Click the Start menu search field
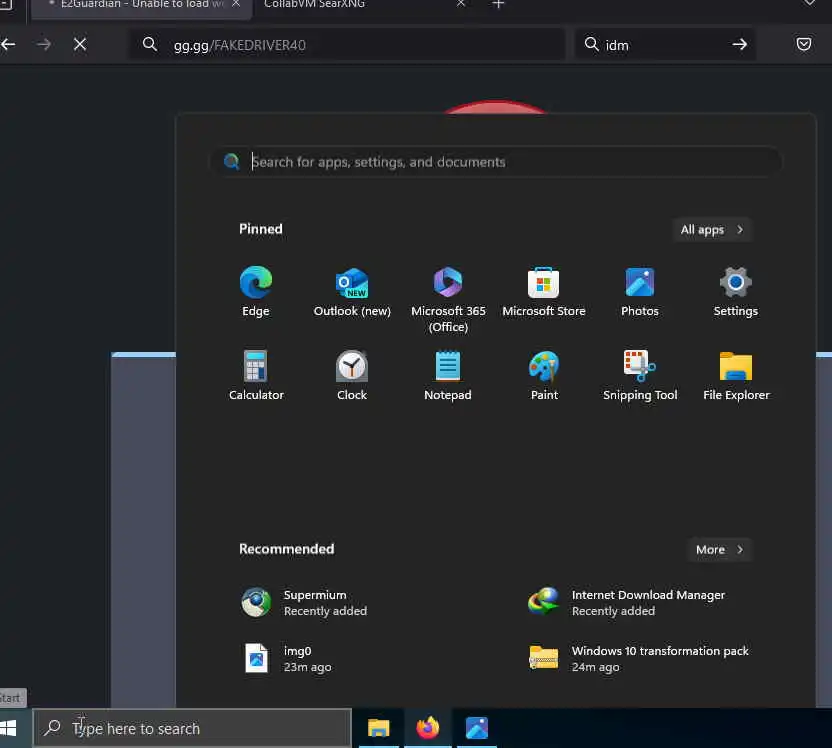Image resolution: width=832 pixels, height=748 pixels. coord(496,162)
